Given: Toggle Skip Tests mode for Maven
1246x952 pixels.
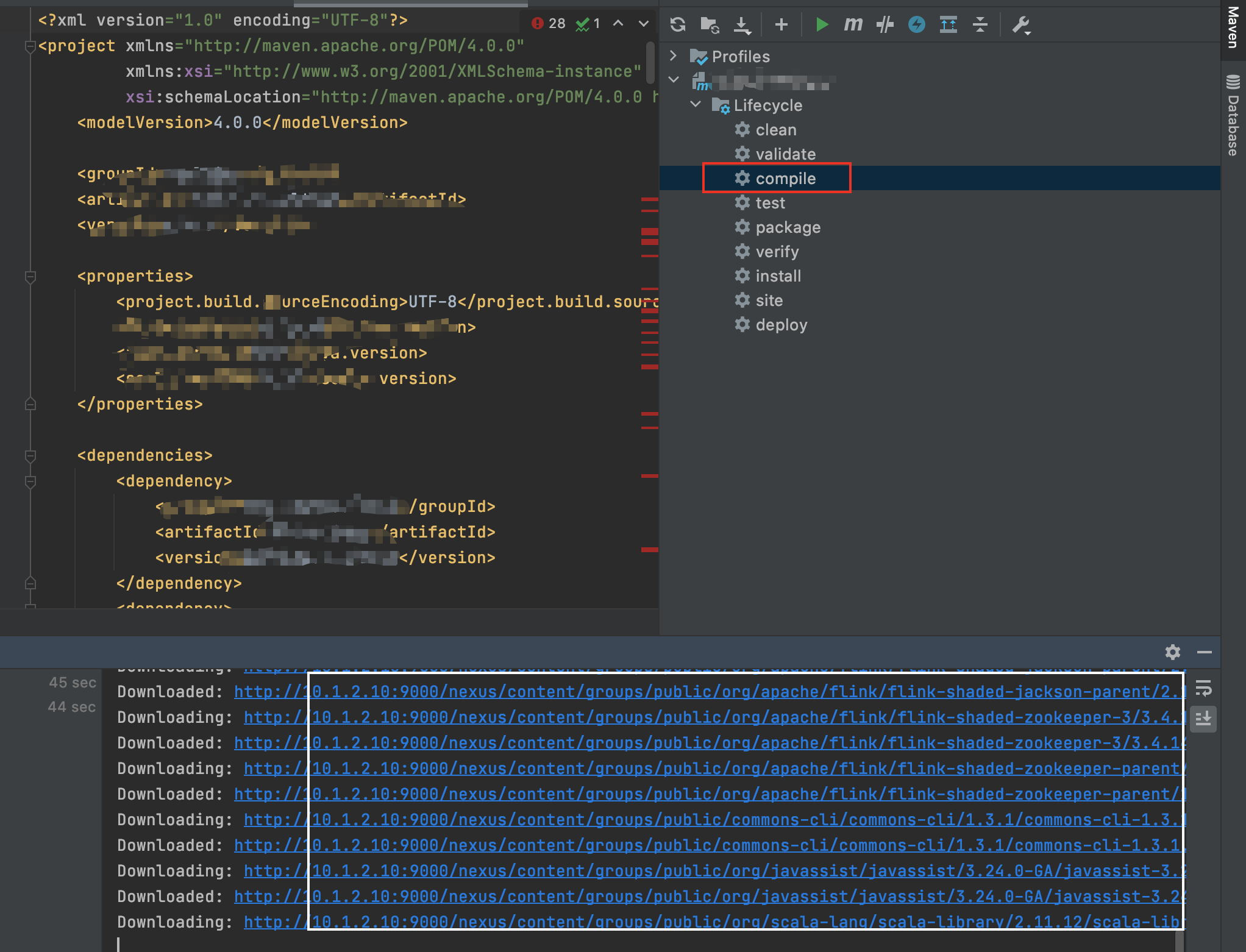Looking at the screenshot, I should (x=885, y=24).
